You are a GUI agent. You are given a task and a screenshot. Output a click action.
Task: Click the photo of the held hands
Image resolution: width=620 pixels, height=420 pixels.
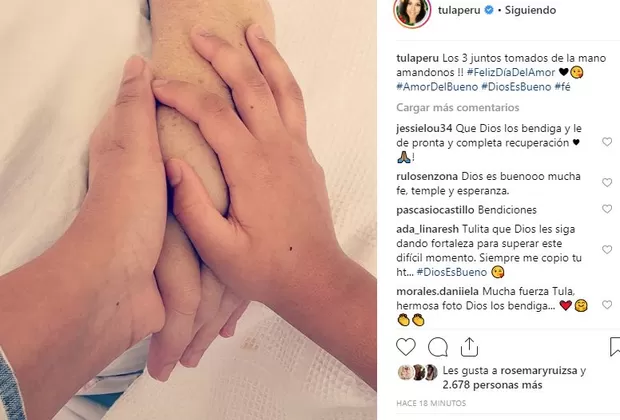[x=188, y=210]
